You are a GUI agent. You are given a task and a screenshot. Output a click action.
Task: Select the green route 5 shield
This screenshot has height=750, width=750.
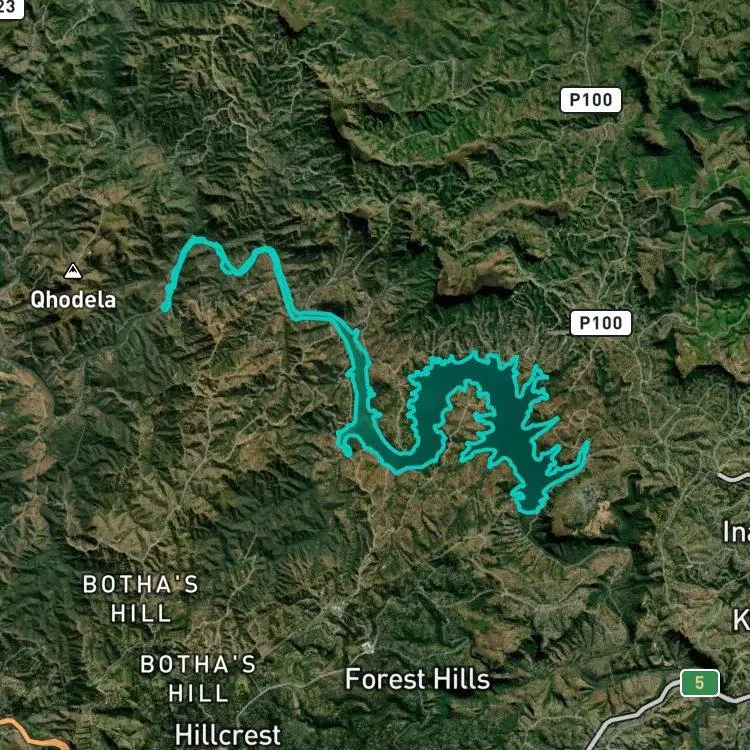[700, 683]
